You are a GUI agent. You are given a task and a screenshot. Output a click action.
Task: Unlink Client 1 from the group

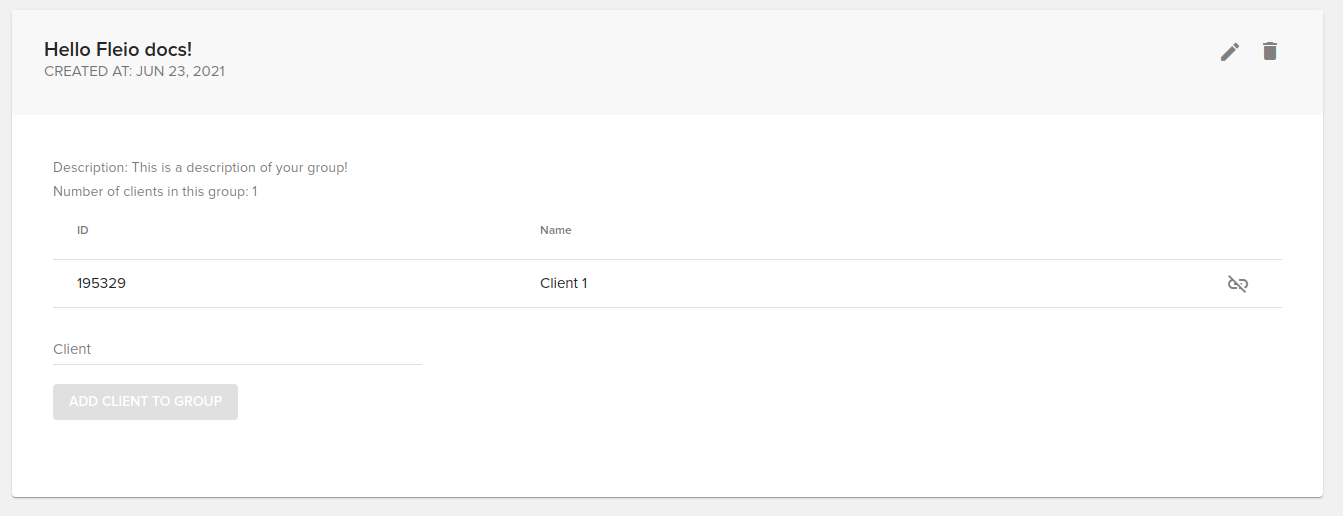pyautogui.click(x=1238, y=284)
